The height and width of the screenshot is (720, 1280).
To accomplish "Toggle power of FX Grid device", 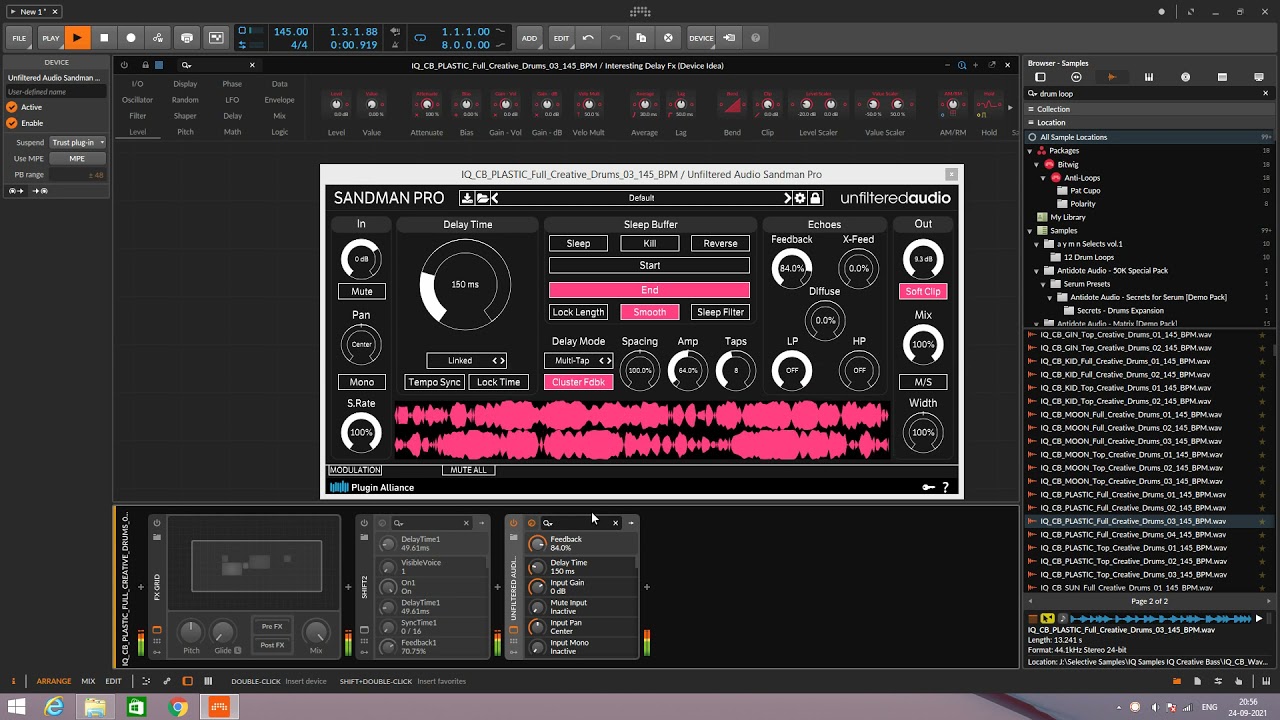I will [157, 523].
